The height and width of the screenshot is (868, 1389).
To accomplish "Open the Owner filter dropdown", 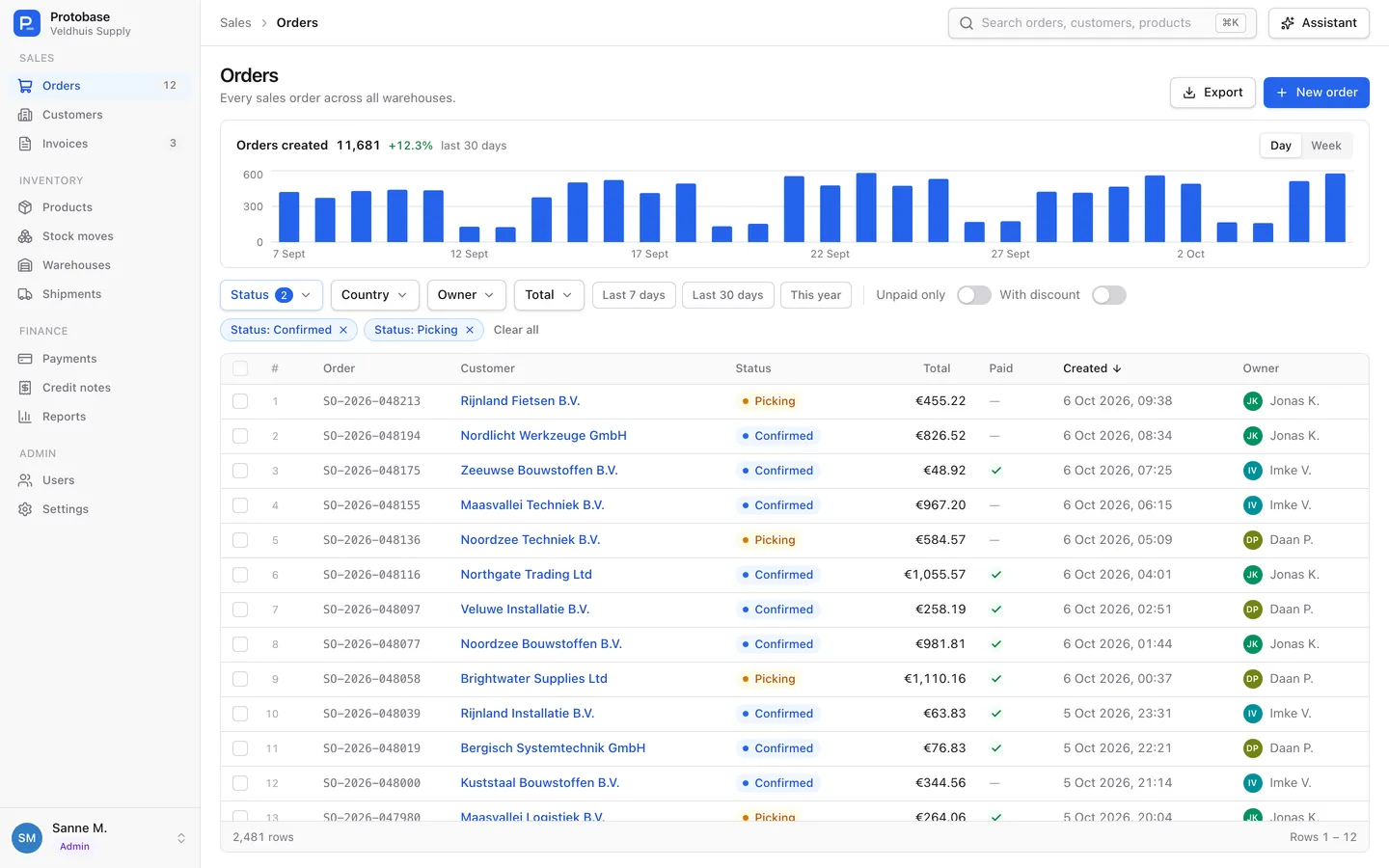I will [467, 295].
